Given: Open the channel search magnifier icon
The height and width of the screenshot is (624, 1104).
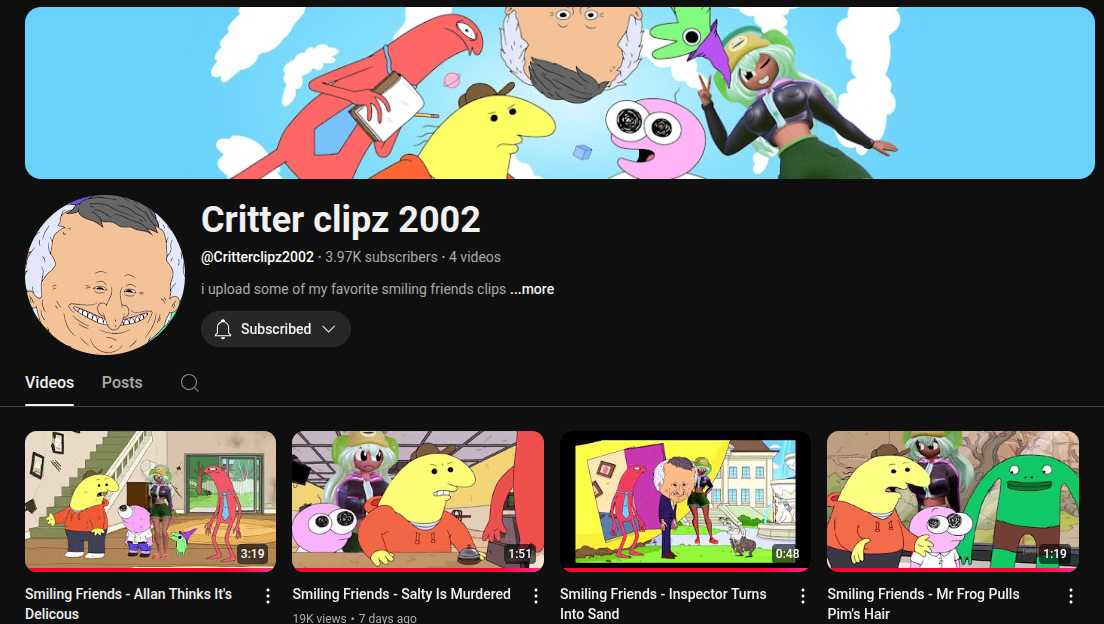Looking at the screenshot, I should pos(189,382).
